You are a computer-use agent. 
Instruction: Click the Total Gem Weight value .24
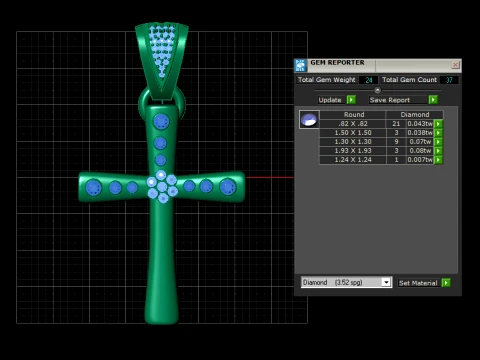[368, 80]
